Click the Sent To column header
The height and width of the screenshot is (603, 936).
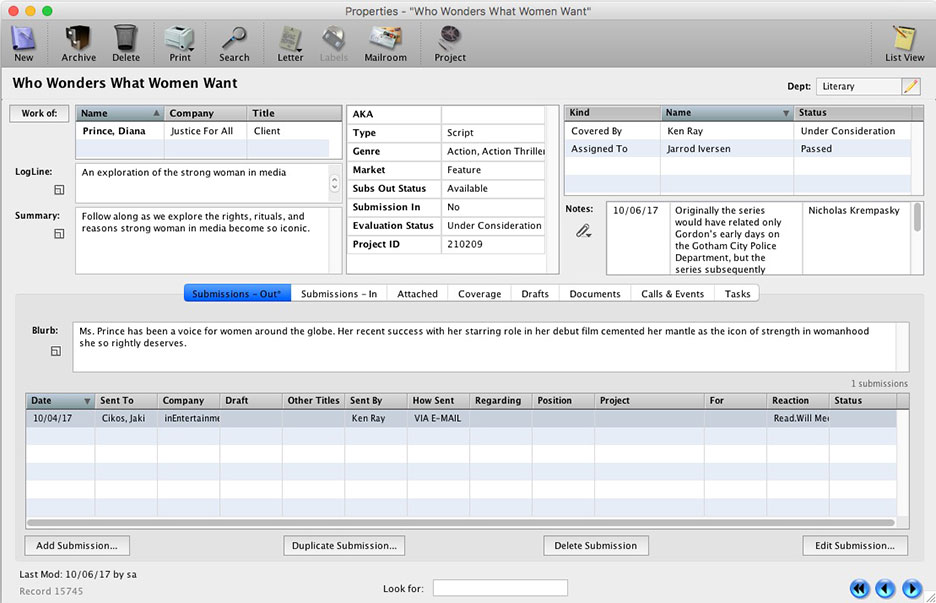click(x=126, y=401)
